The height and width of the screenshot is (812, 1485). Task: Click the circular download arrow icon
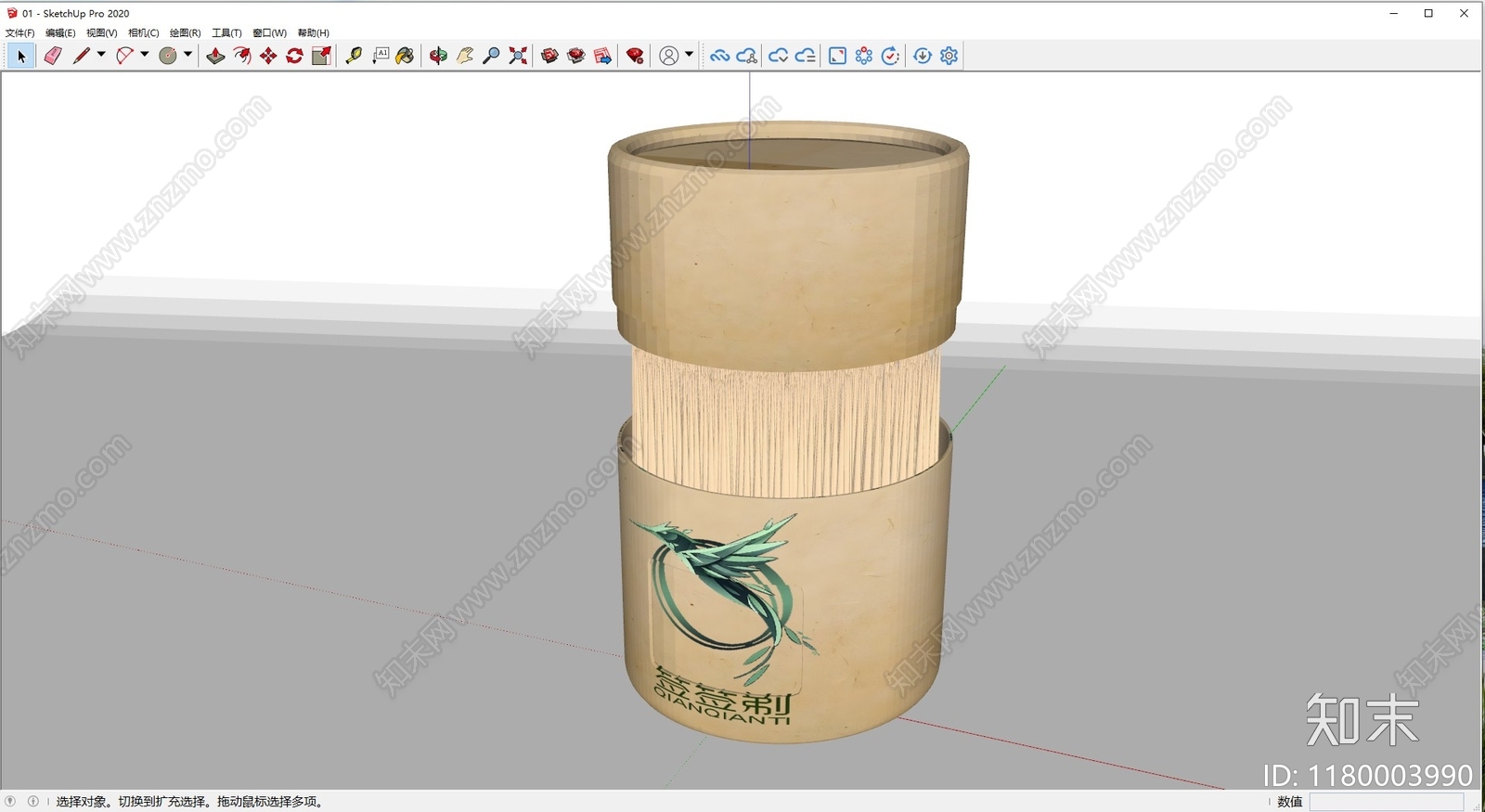click(923, 56)
